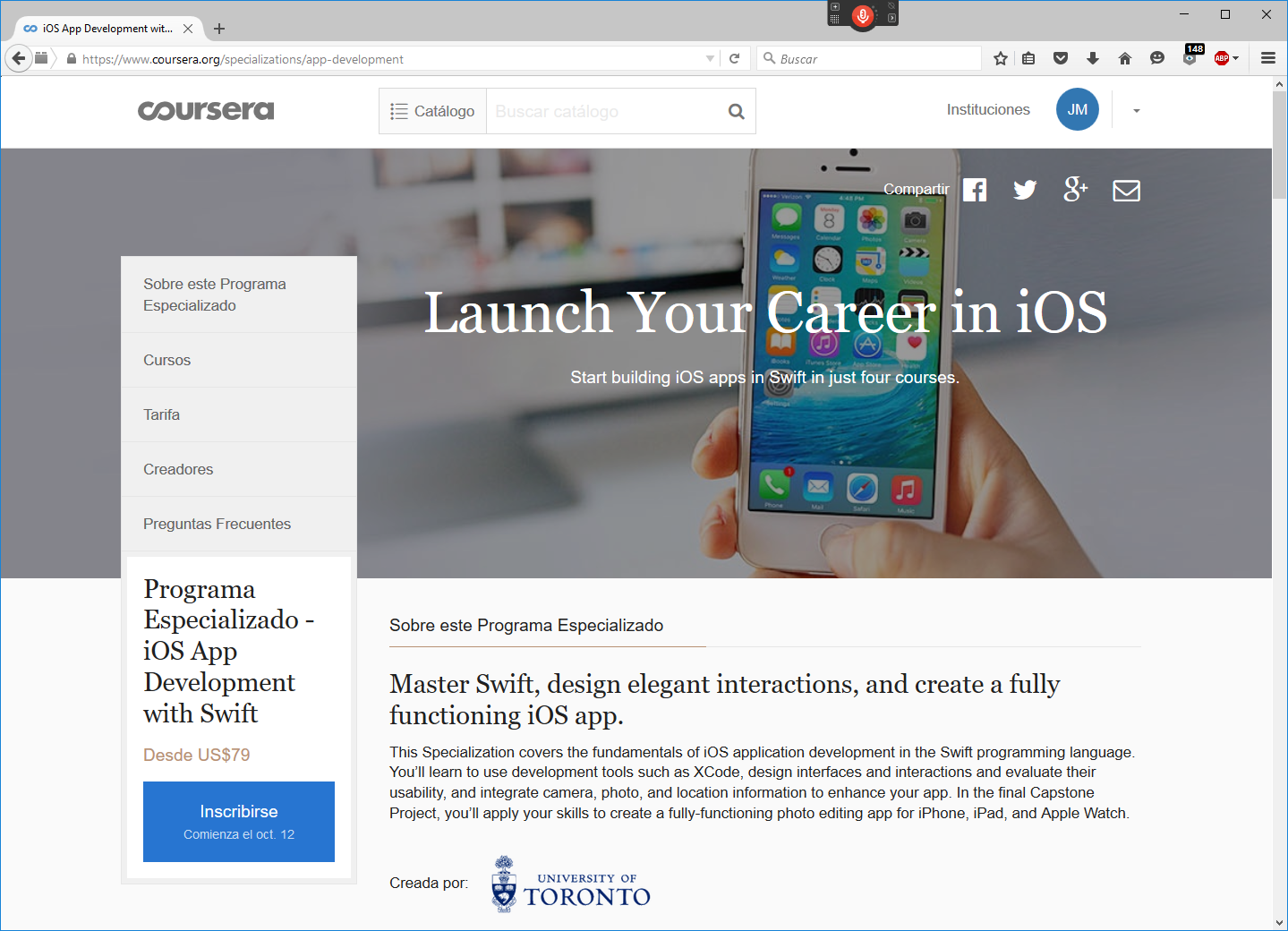This screenshot has width=1288, height=931.
Task: Select Preguntas Frecuentes in the sidebar
Action: pyautogui.click(x=239, y=524)
